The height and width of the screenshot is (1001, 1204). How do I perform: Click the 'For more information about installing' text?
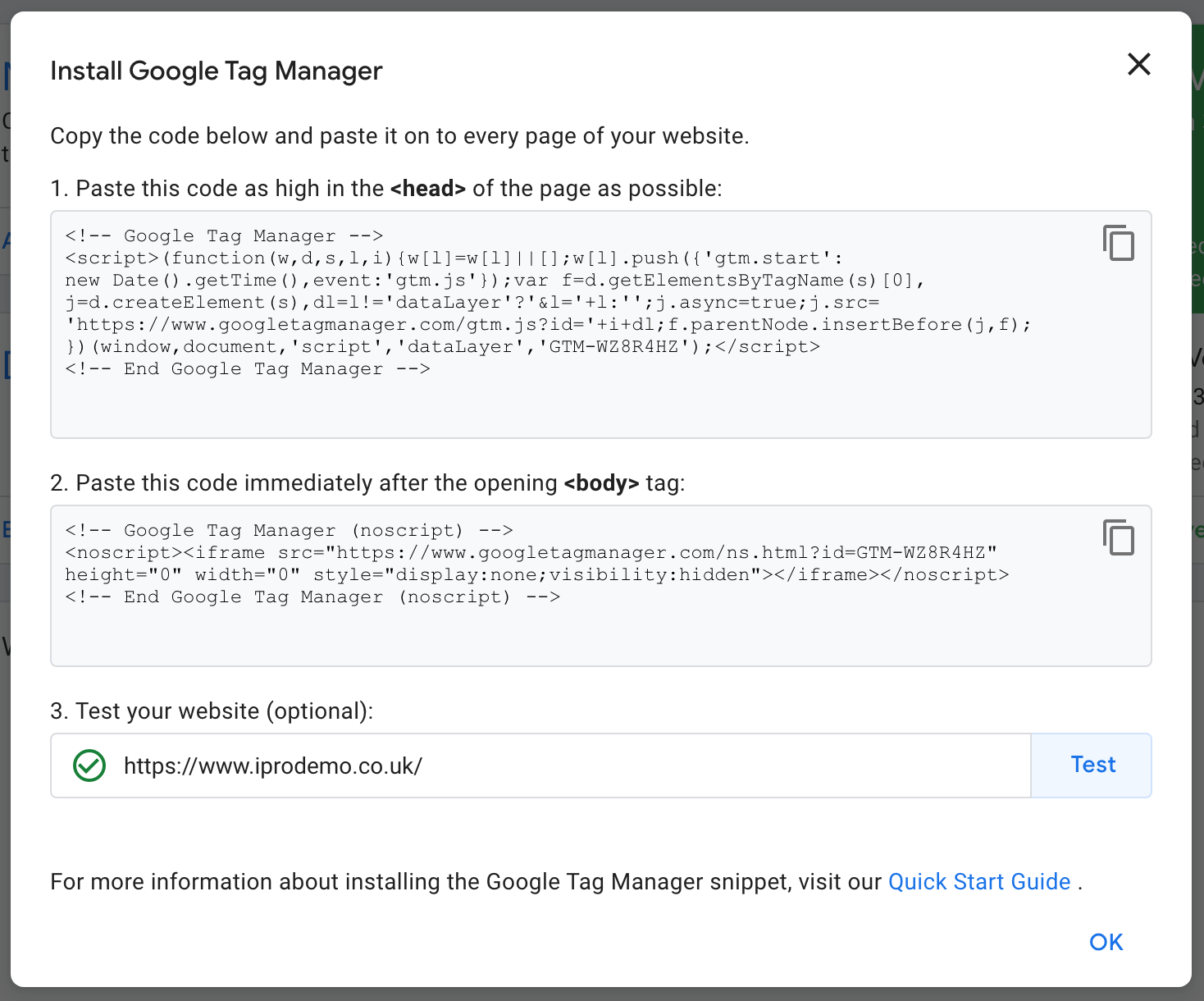(466, 881)
